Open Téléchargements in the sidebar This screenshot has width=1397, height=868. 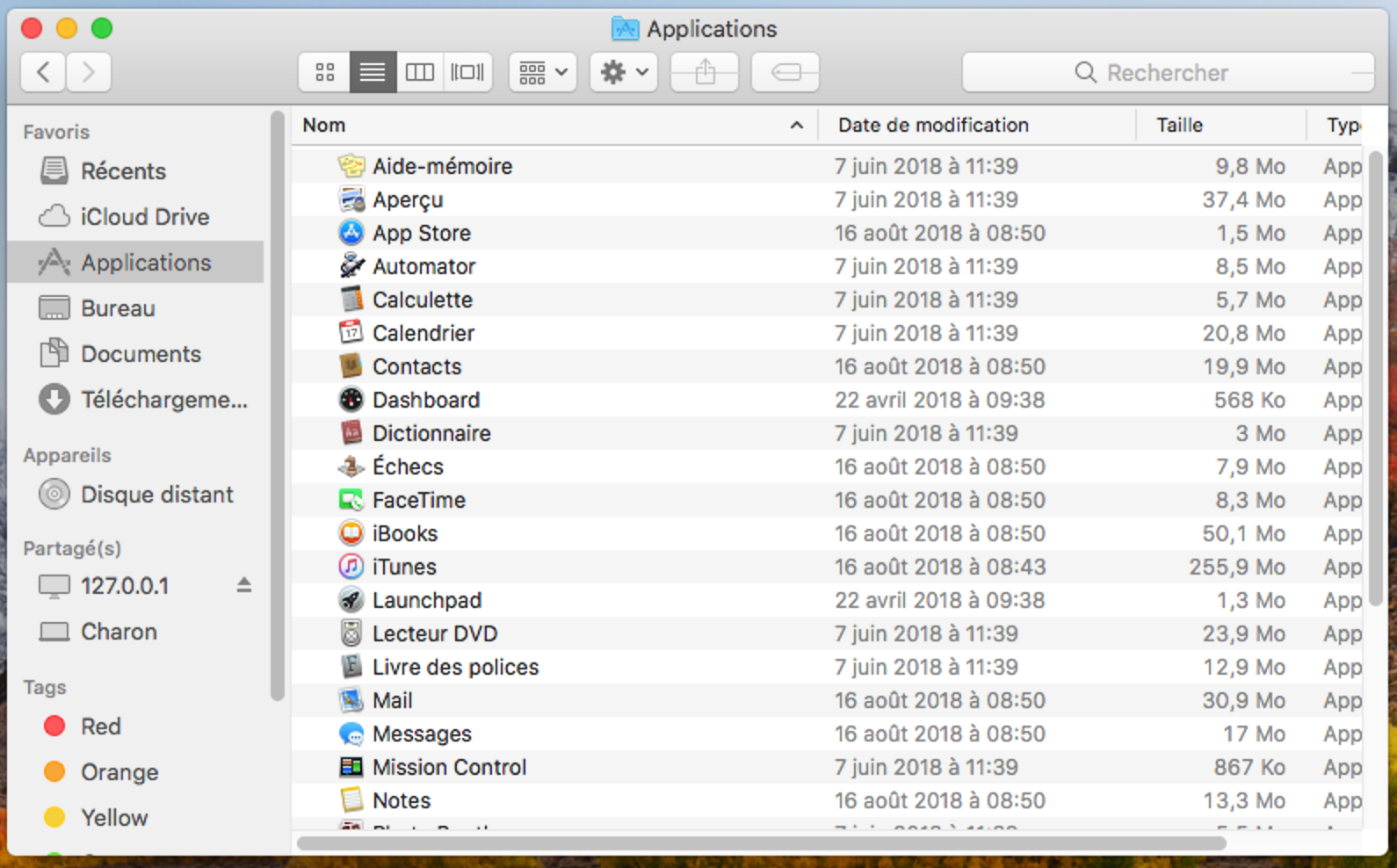[x=135, y=400]
